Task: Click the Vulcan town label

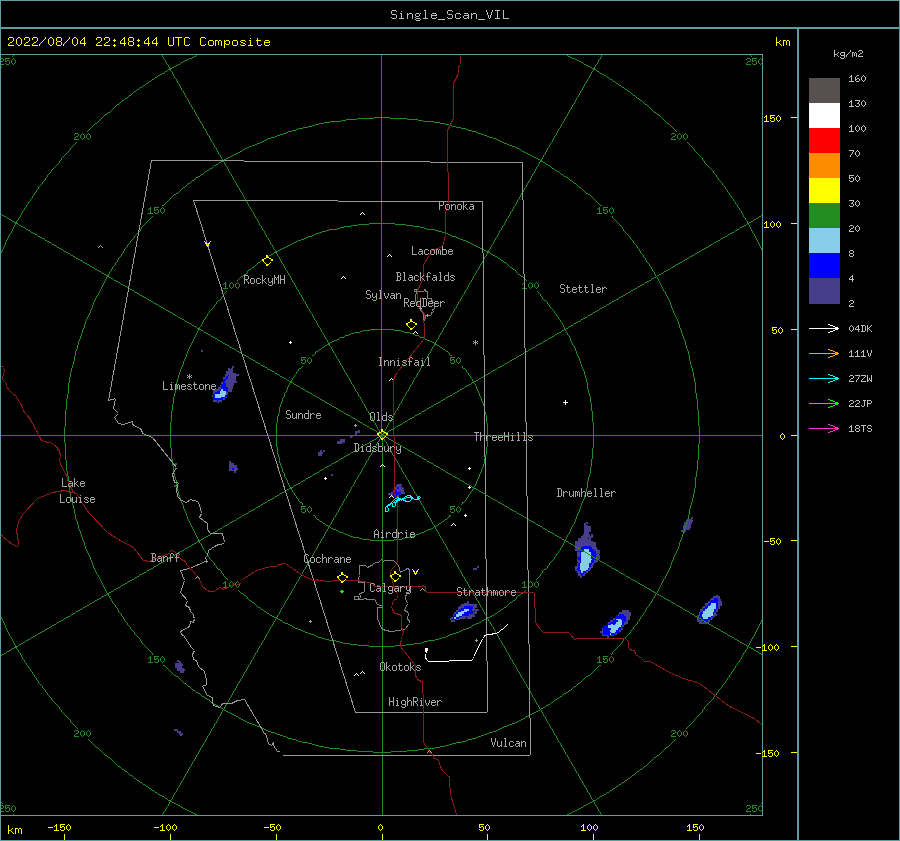Action: click(509, 743)
